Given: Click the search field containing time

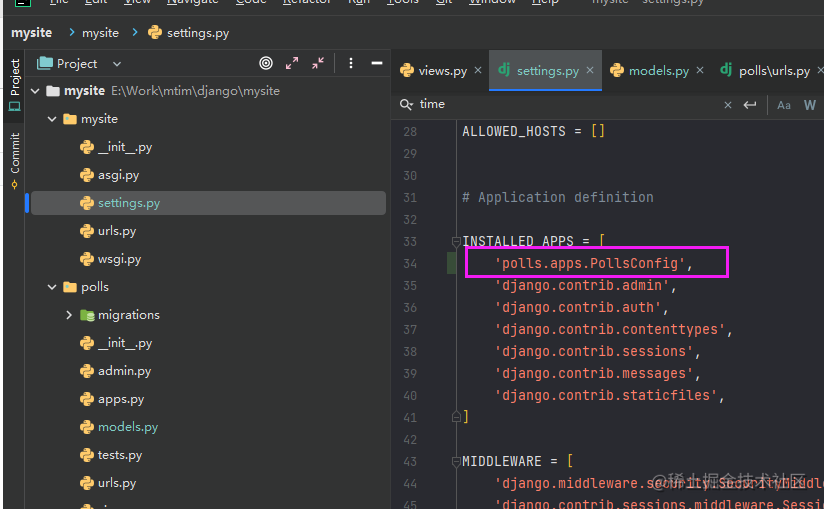Looking at the screenshot, I should click(568, 105).
